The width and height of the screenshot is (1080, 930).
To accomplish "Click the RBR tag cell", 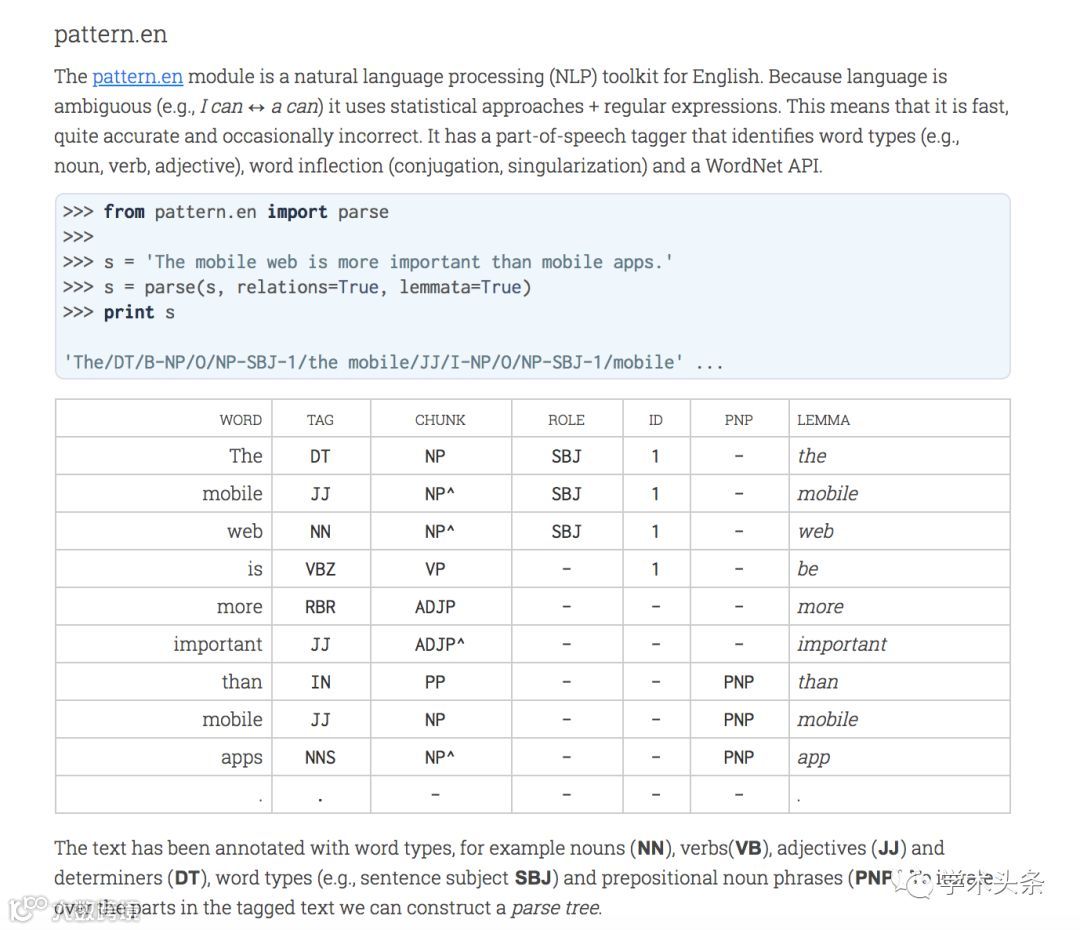I will coord(320,607).
